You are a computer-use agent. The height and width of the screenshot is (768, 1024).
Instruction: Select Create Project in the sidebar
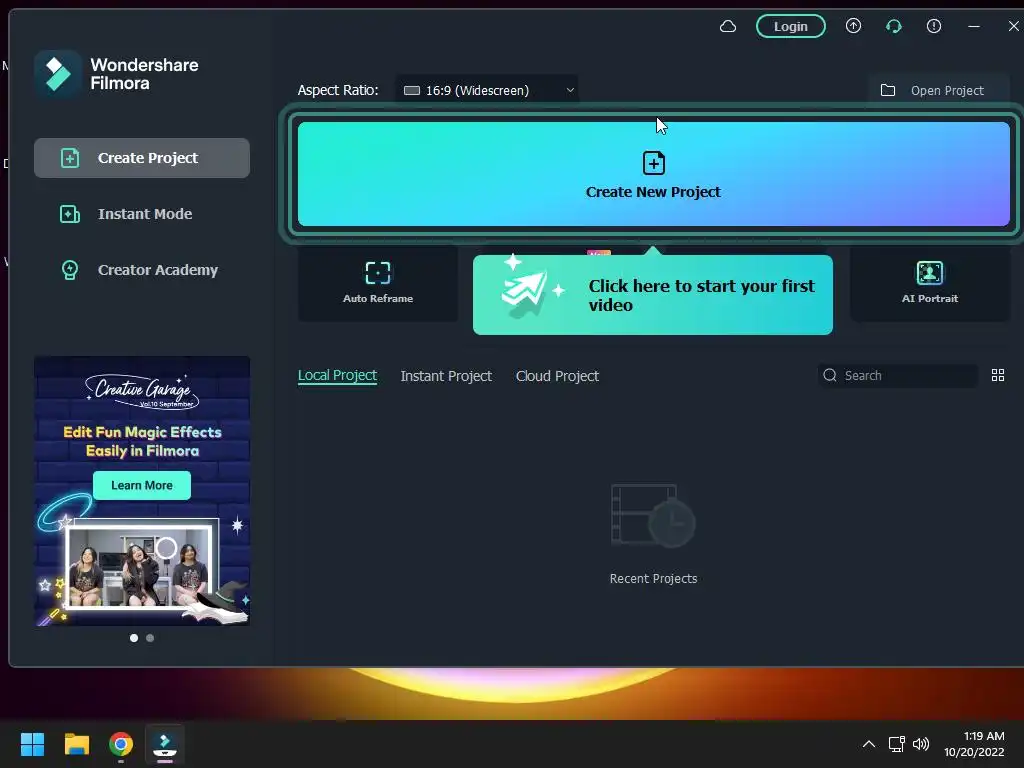(x=142, y=158)
